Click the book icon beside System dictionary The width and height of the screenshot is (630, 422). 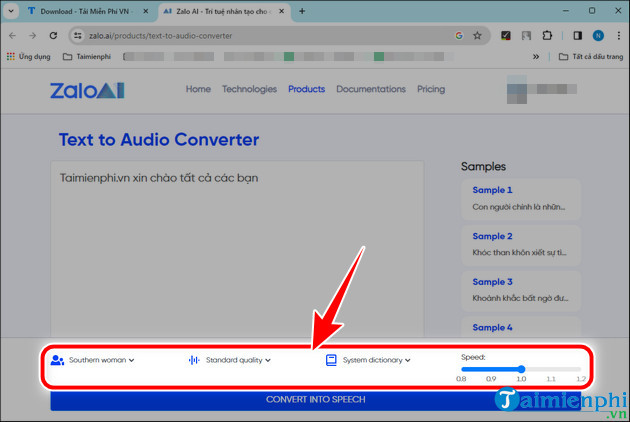[331, 360]
